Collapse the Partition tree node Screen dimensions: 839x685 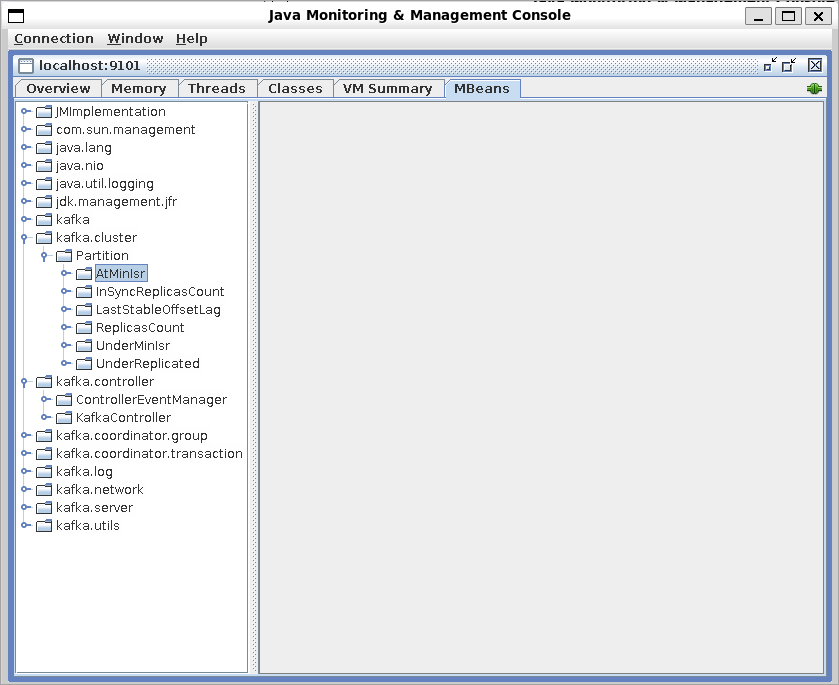(46, 256)
